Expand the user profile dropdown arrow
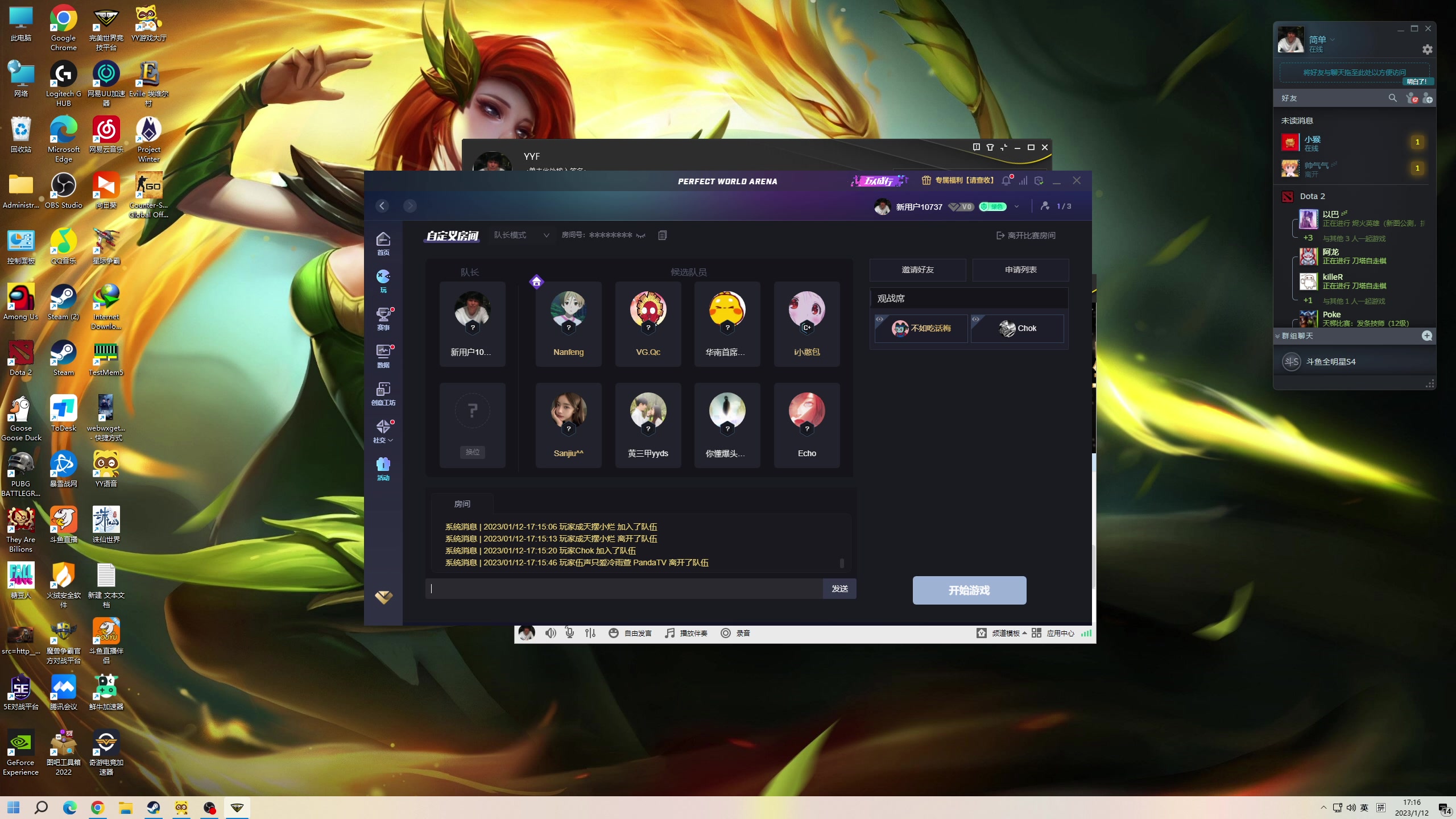Screen dimensions: 1456x819 point(1016,206)
